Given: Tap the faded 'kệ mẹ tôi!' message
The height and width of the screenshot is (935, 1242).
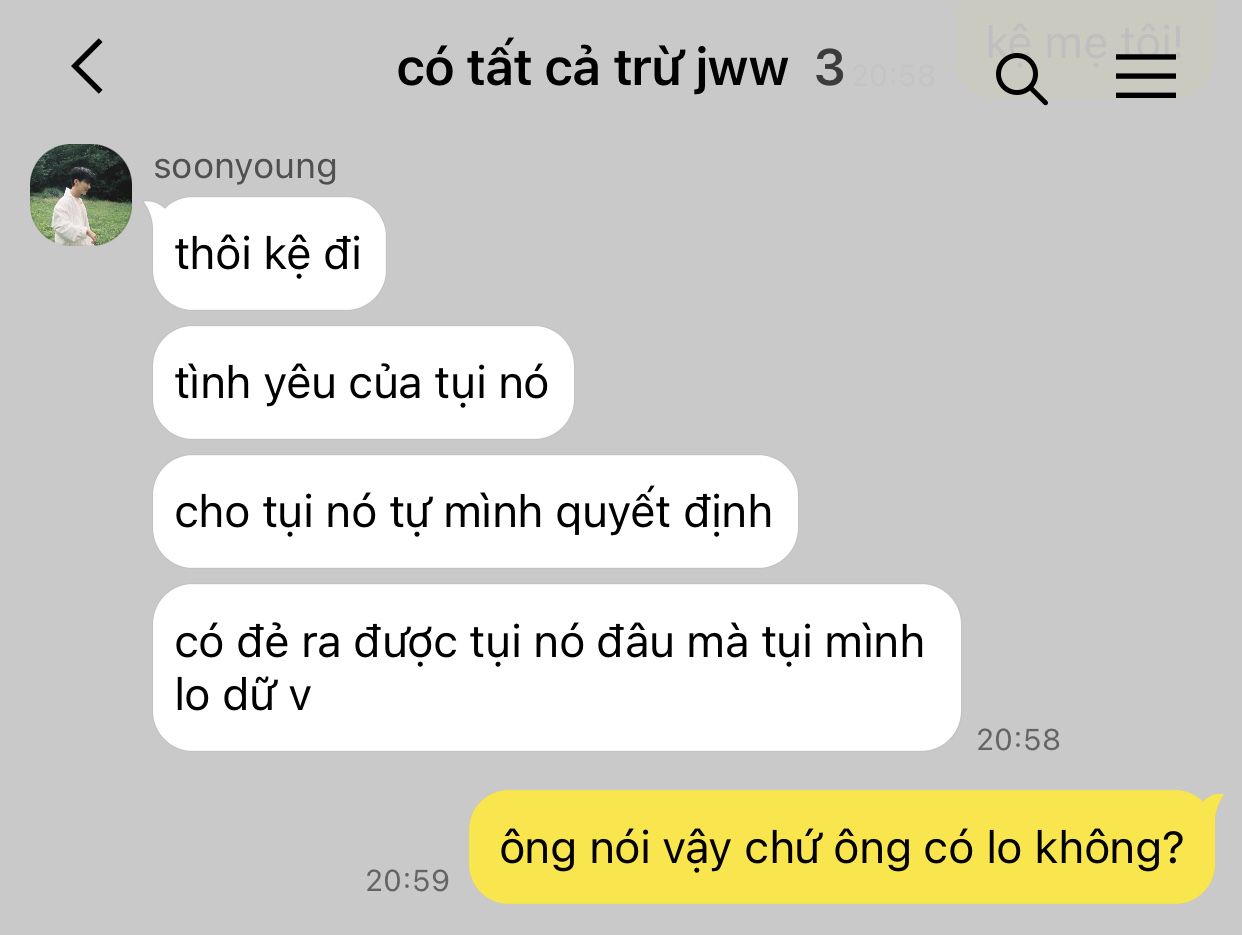Looking at the screenshot, I should click(x=1084, y=42).
